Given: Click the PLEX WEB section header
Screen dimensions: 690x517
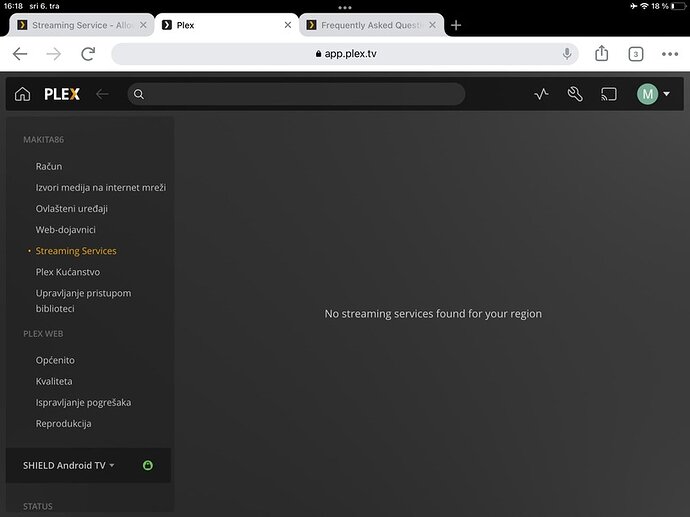Looking at the screenshot, I should coord(43,334).
